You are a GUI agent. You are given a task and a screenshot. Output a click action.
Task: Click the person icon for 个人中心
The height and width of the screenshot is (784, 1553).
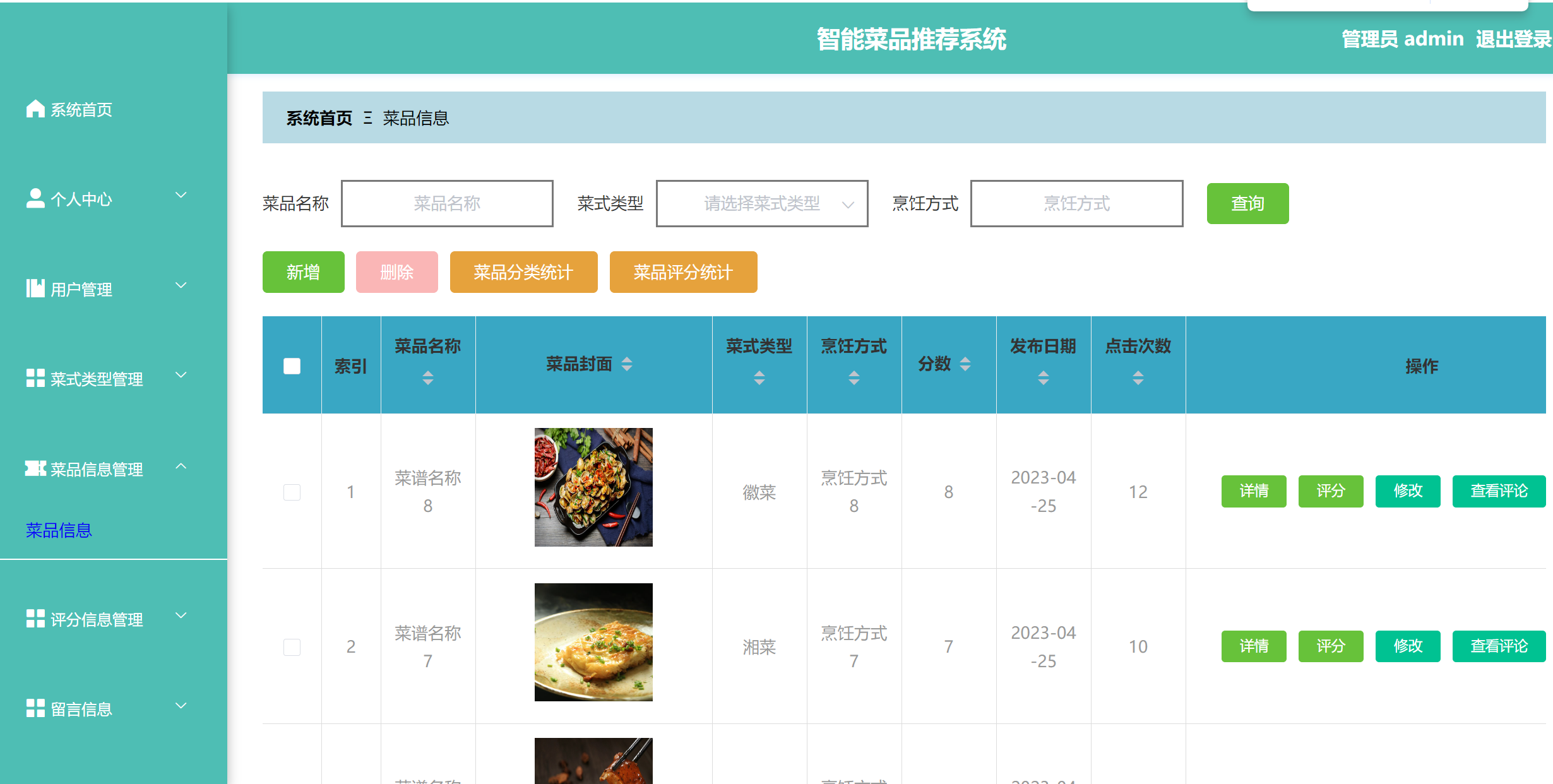35,198
